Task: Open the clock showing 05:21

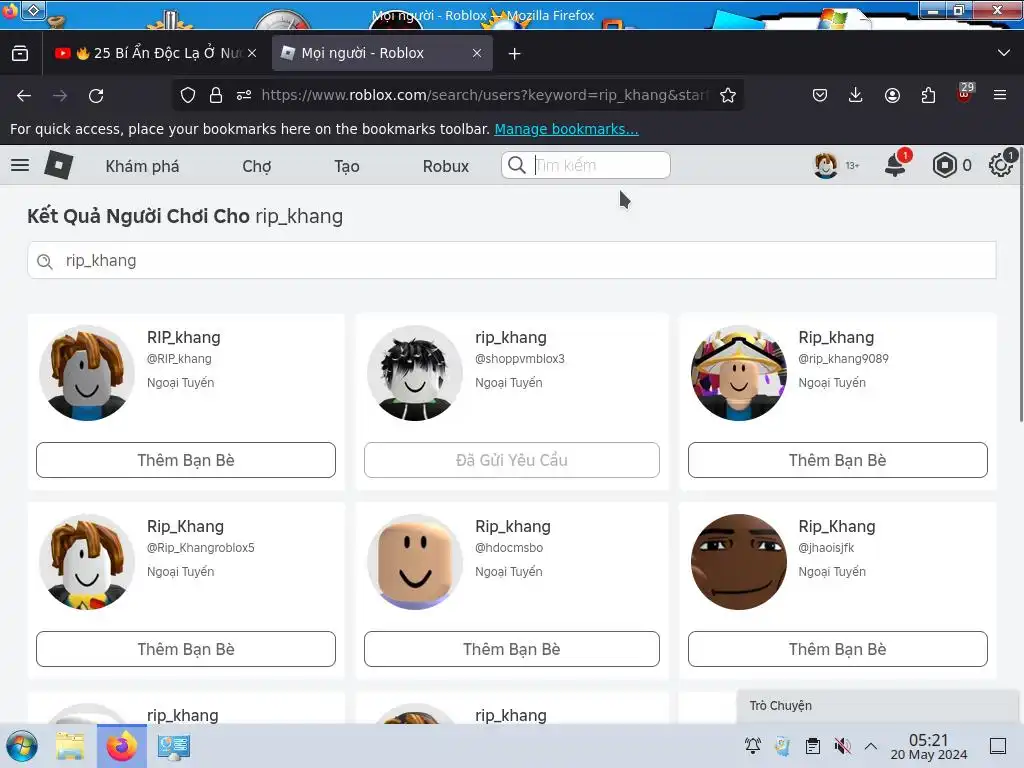Action: pyautogui.click(x=929, y=746)
